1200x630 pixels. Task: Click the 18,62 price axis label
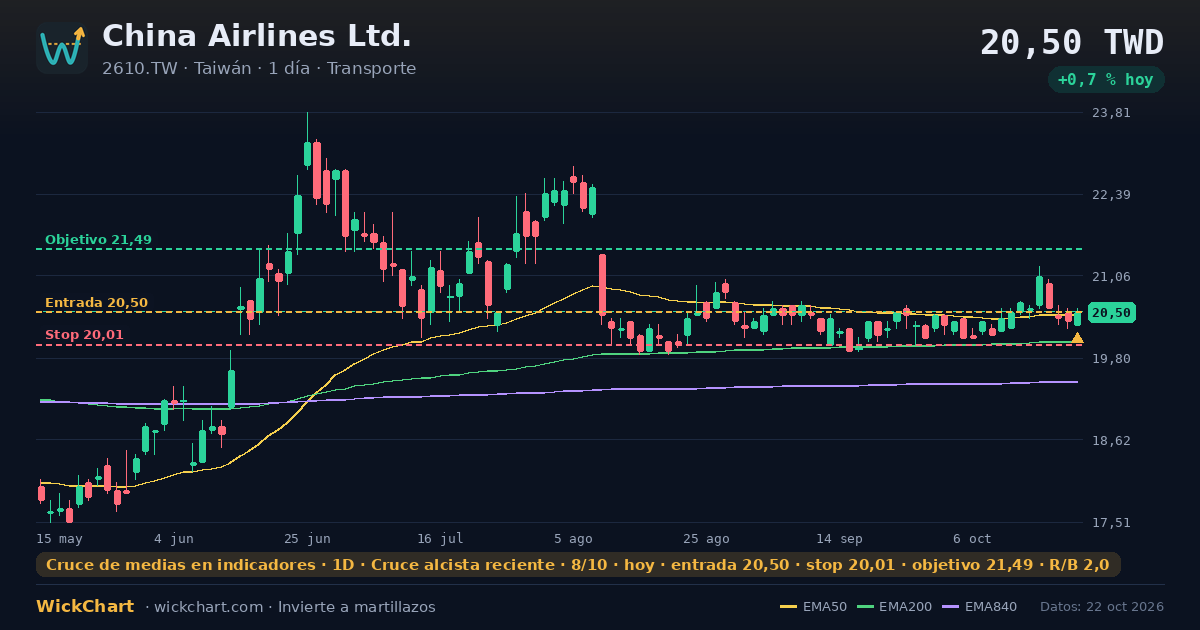[x=1111, y=441]
